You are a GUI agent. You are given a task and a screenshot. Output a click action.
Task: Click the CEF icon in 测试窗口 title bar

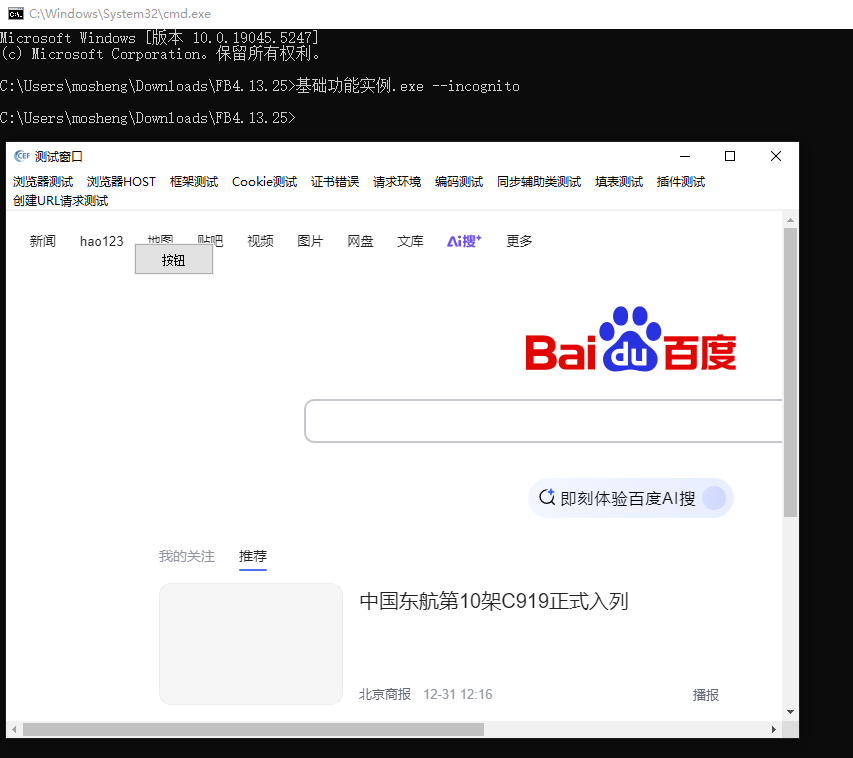tap(22, 156)
